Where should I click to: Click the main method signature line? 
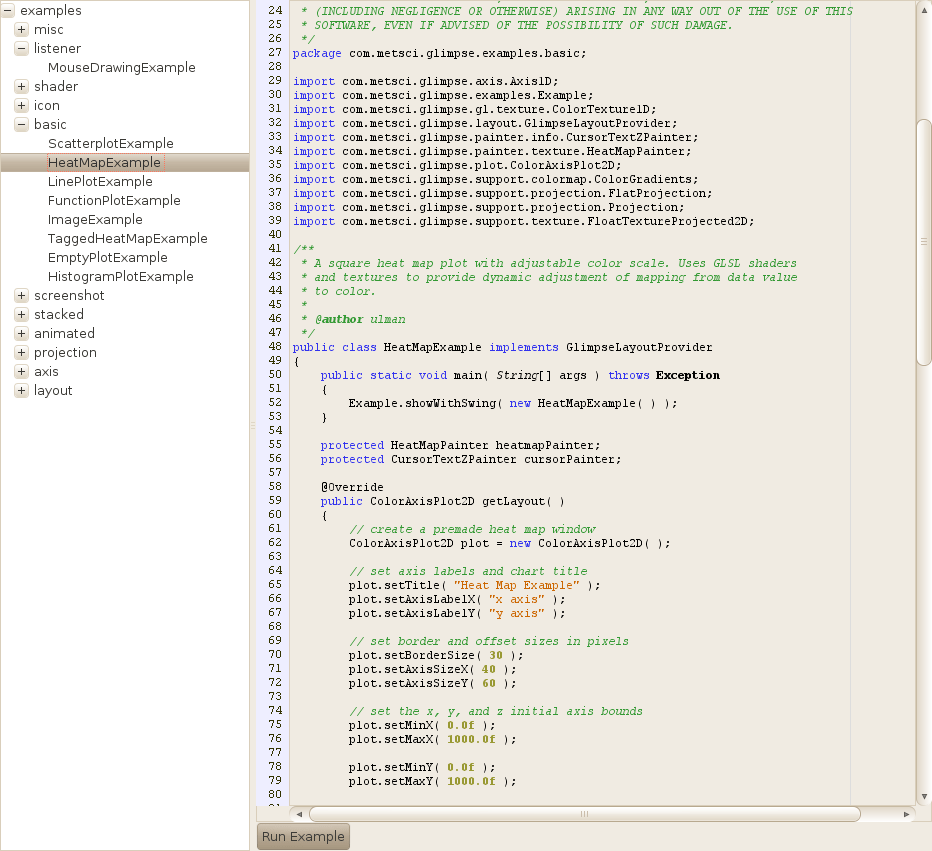click(520, 376)
